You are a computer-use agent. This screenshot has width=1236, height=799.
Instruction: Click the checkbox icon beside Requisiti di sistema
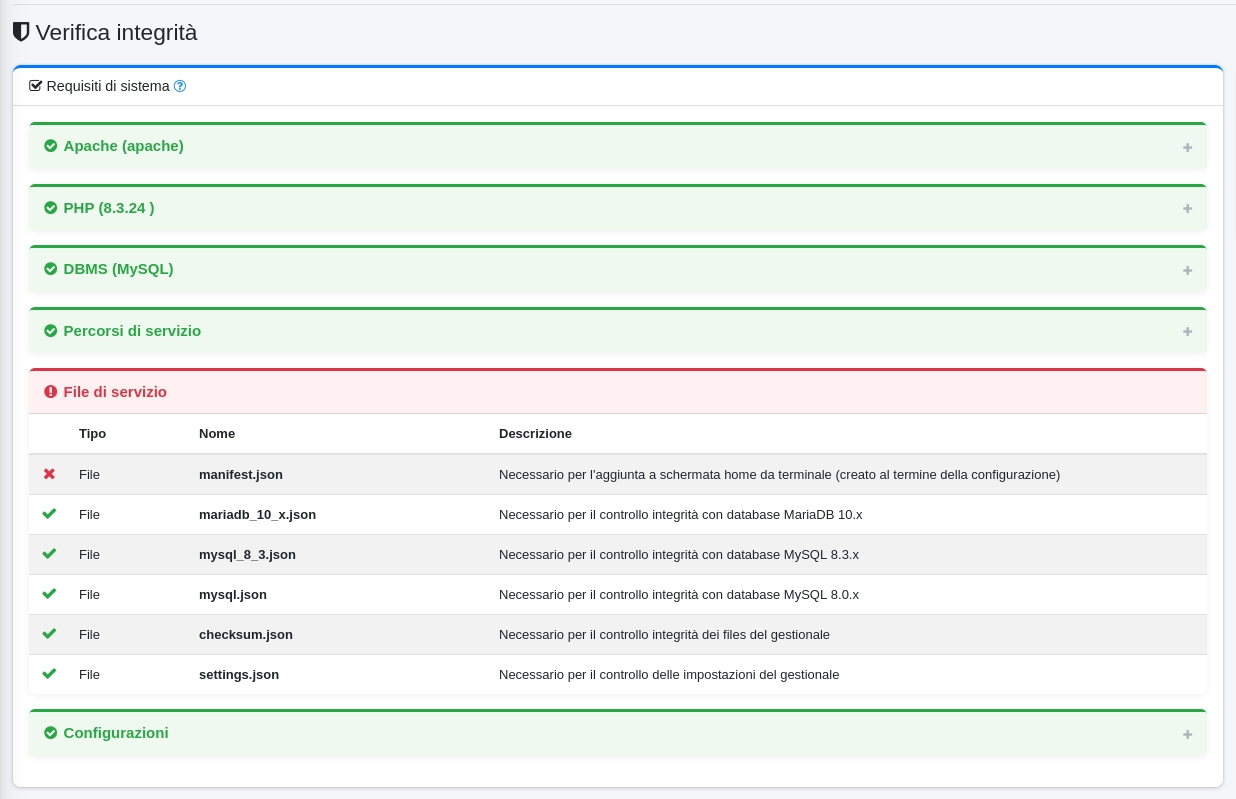coord(36,86)
